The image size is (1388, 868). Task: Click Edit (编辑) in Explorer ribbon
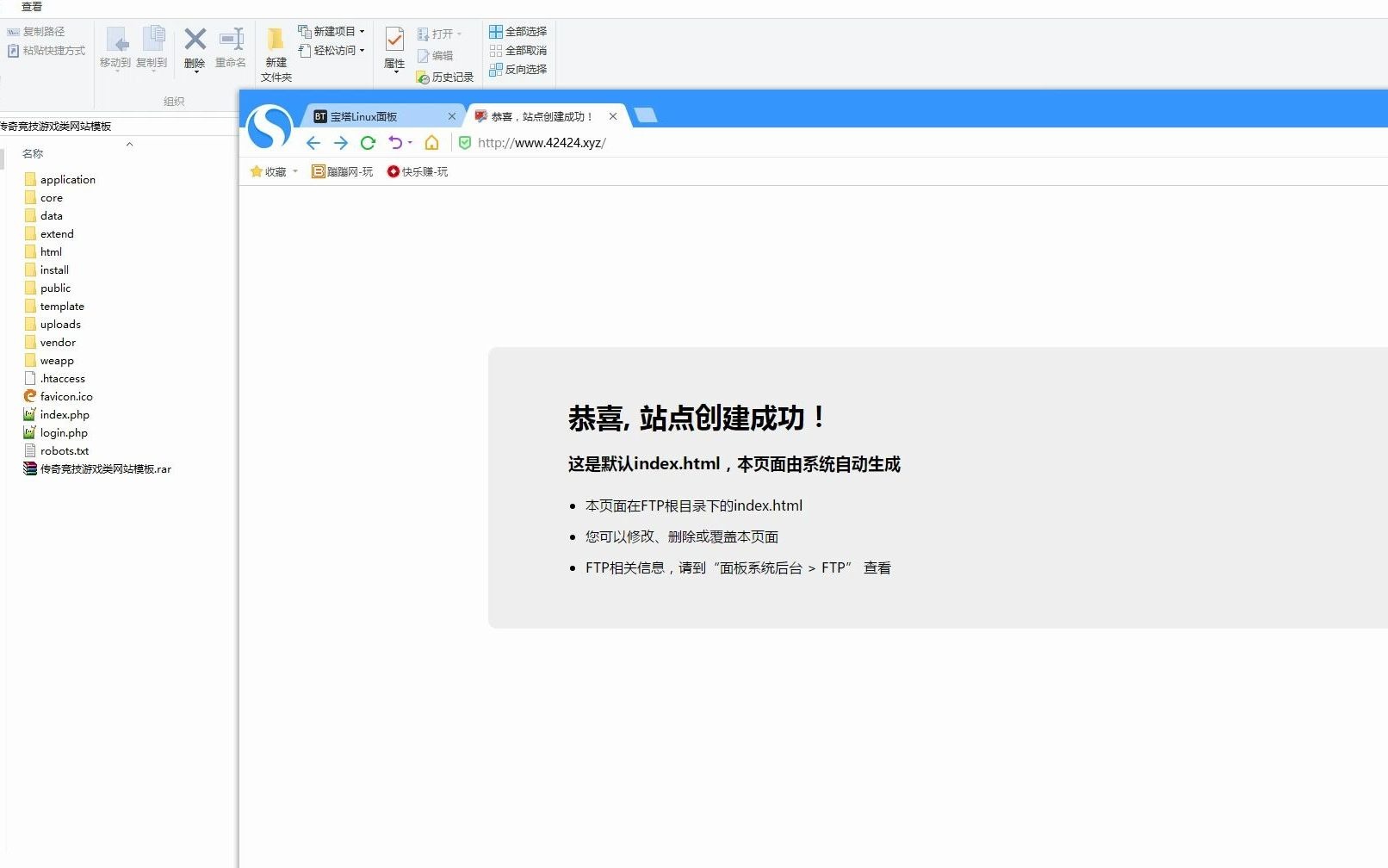tap(435, 55)
